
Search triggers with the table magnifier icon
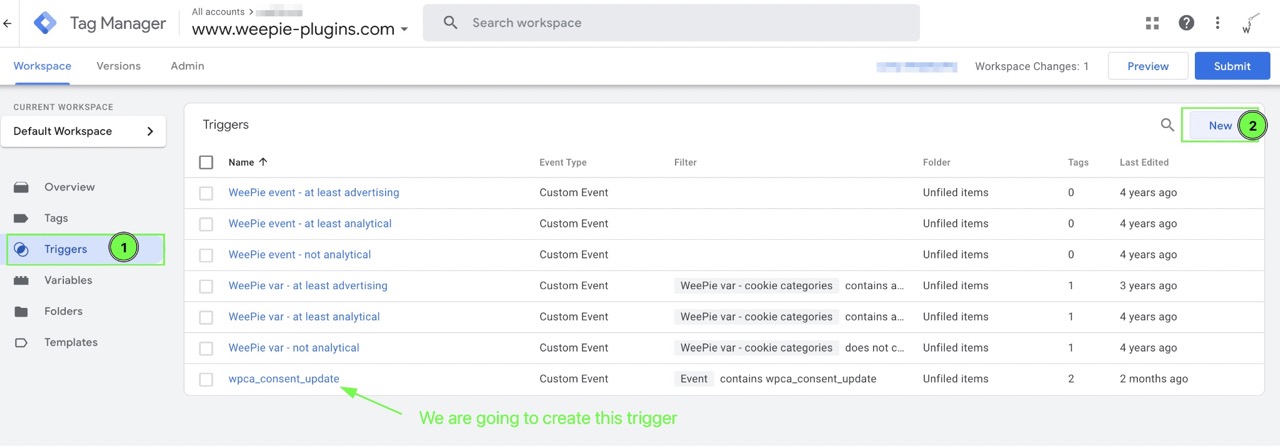[1167, 125]
